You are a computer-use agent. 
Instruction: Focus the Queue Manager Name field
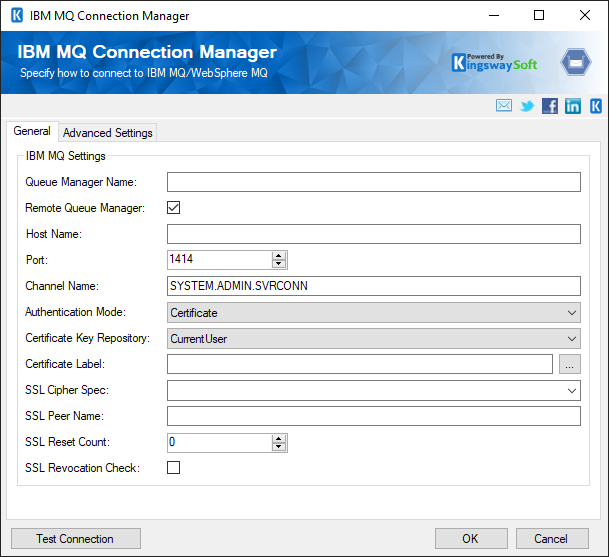click(374, 182)
